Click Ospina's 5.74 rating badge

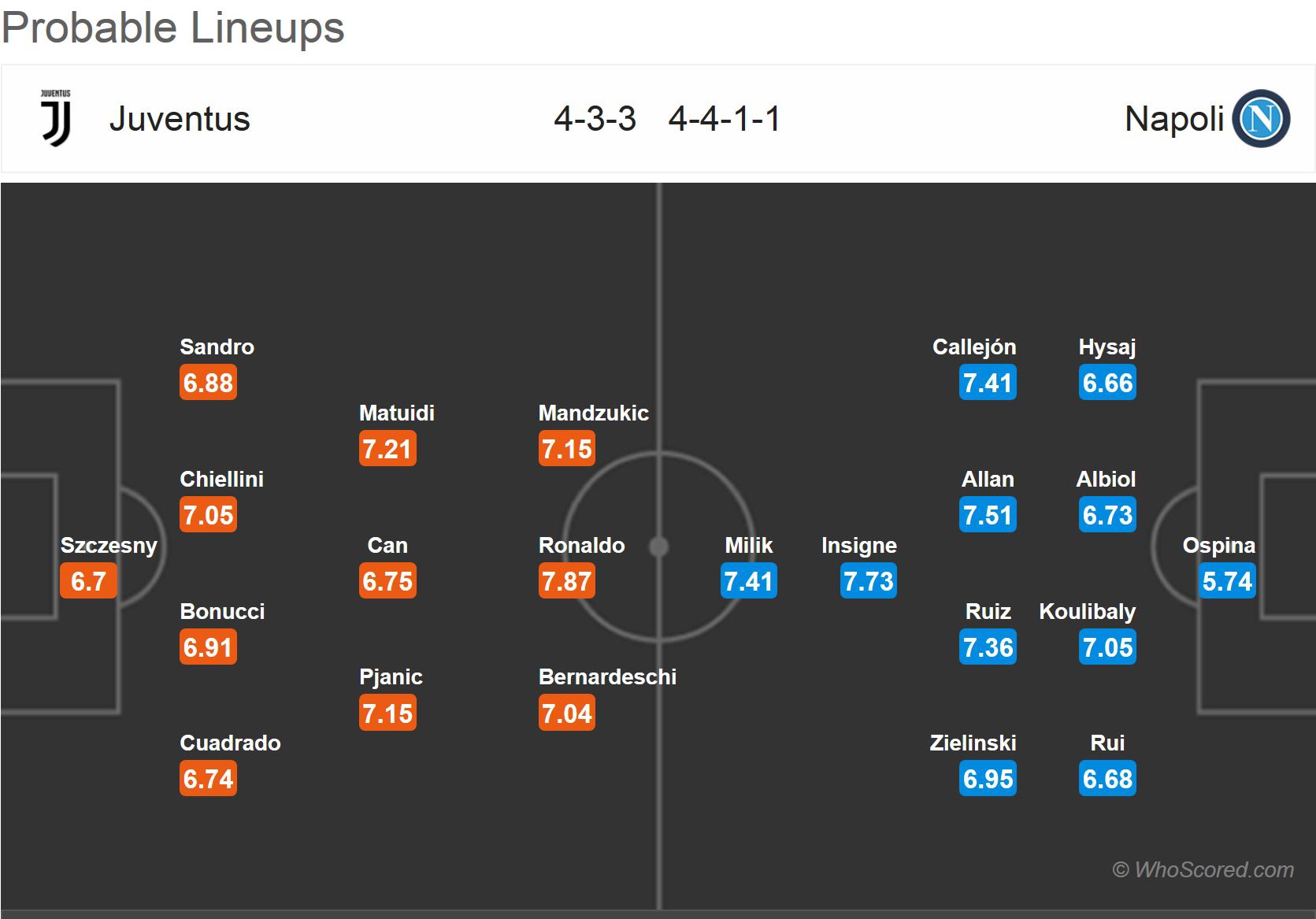(x=1227, y=581)
